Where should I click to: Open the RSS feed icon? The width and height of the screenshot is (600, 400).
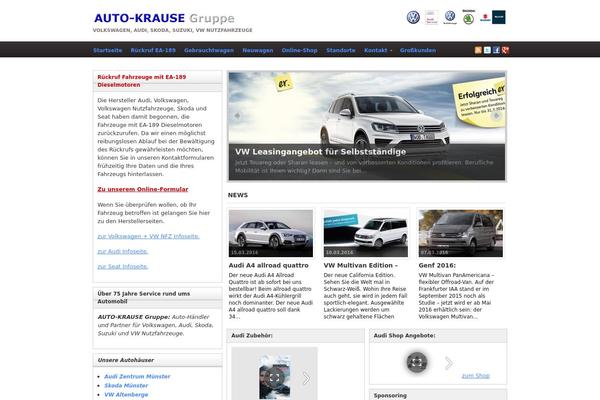[478, 50]
